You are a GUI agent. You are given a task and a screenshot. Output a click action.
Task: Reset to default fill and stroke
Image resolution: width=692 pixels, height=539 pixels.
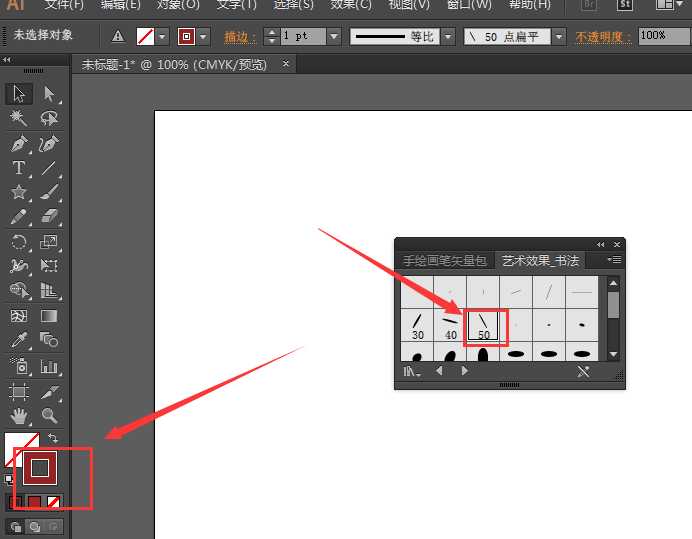(9, 479)
